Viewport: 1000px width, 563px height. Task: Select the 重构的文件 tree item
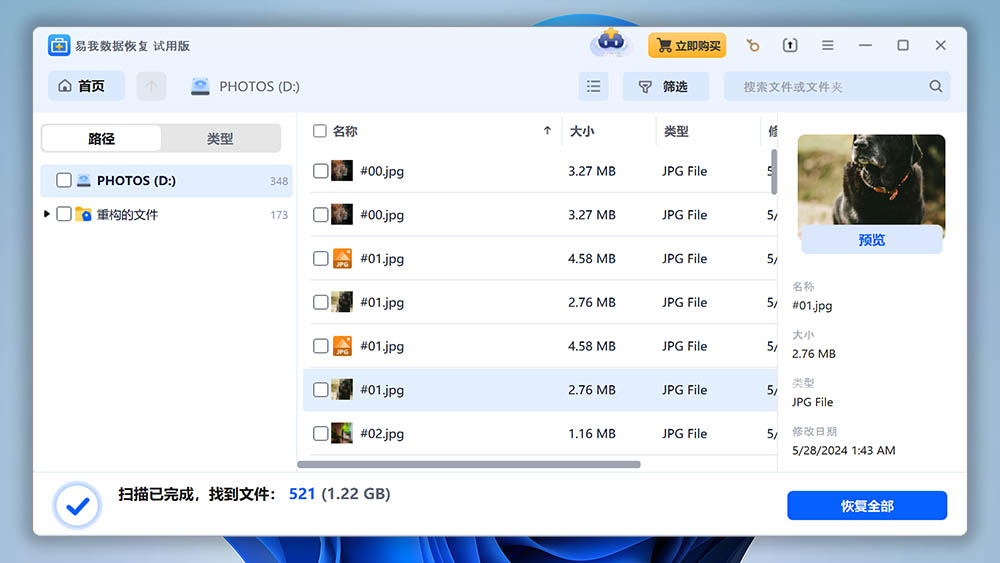point(166,214)
